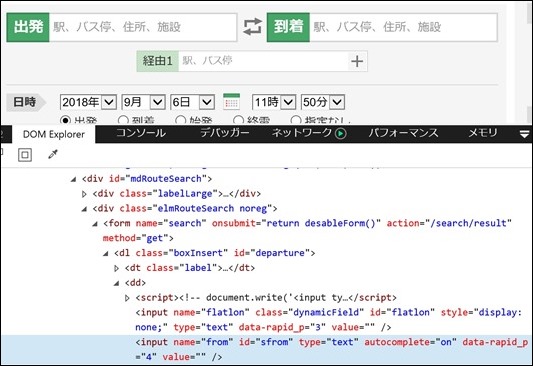Open the 9月 month dropdown
Viewport: 533px width, 366px height.
click(143, 102)
